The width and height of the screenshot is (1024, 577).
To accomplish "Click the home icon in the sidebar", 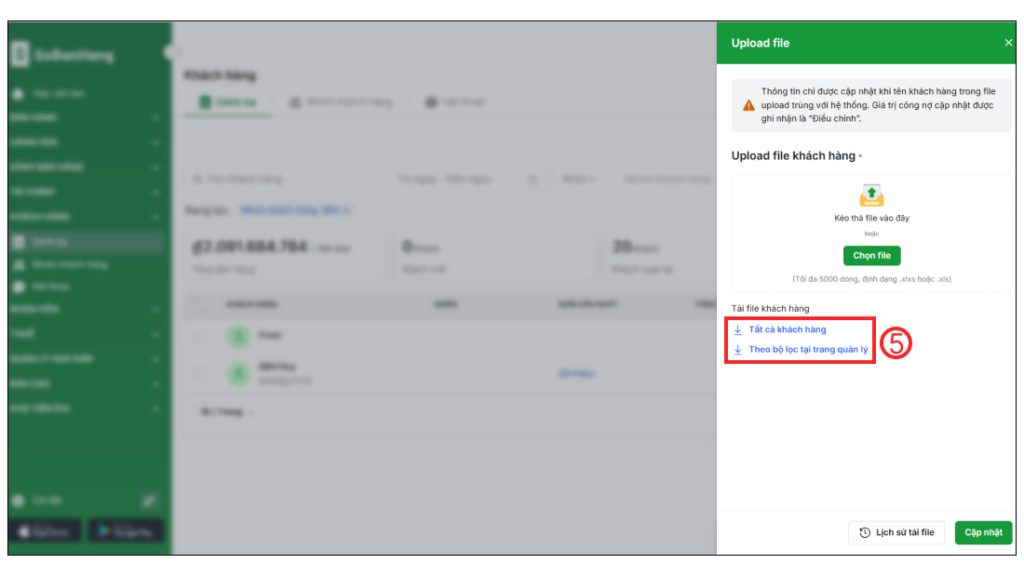I will coord(18,93).
